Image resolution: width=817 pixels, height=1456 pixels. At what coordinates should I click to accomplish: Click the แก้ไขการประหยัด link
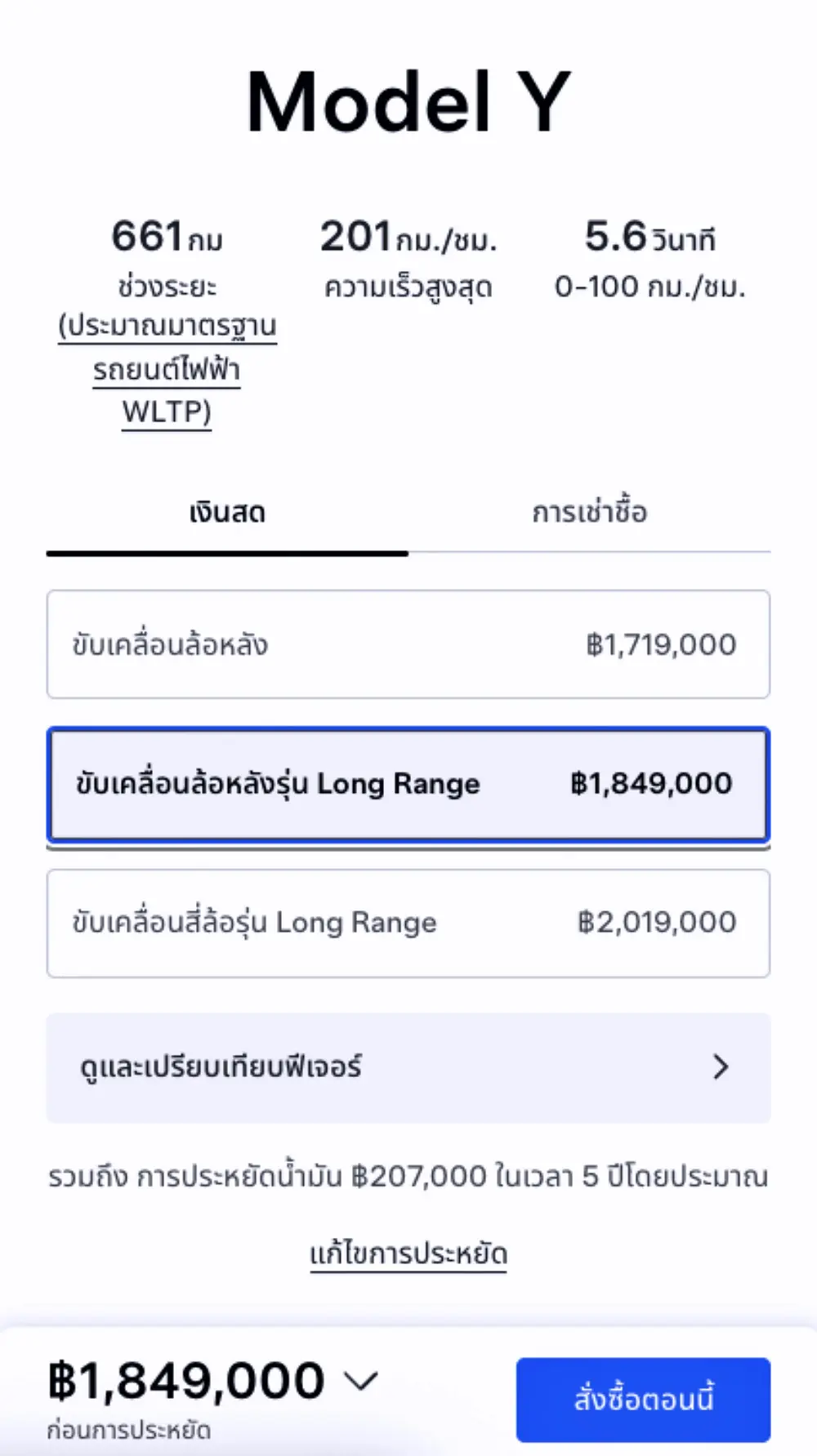408,1253
